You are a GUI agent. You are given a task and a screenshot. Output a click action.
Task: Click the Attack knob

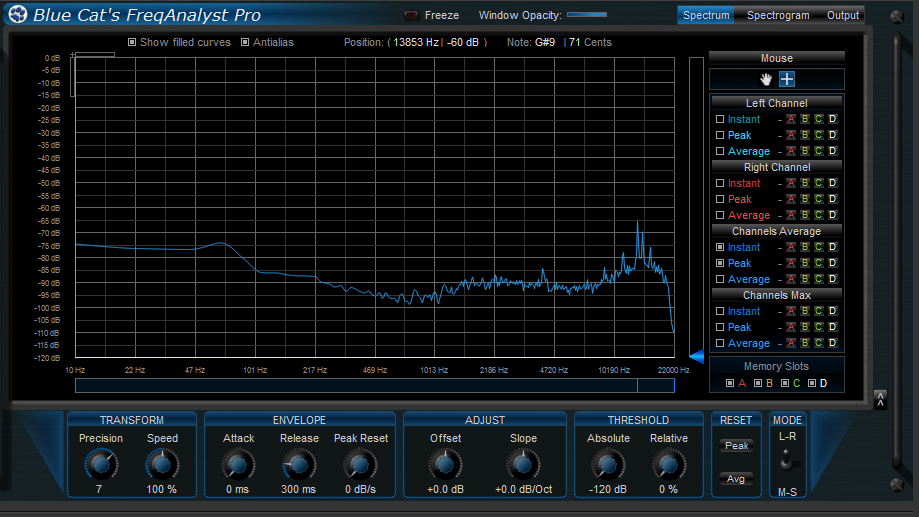(238, 465)
